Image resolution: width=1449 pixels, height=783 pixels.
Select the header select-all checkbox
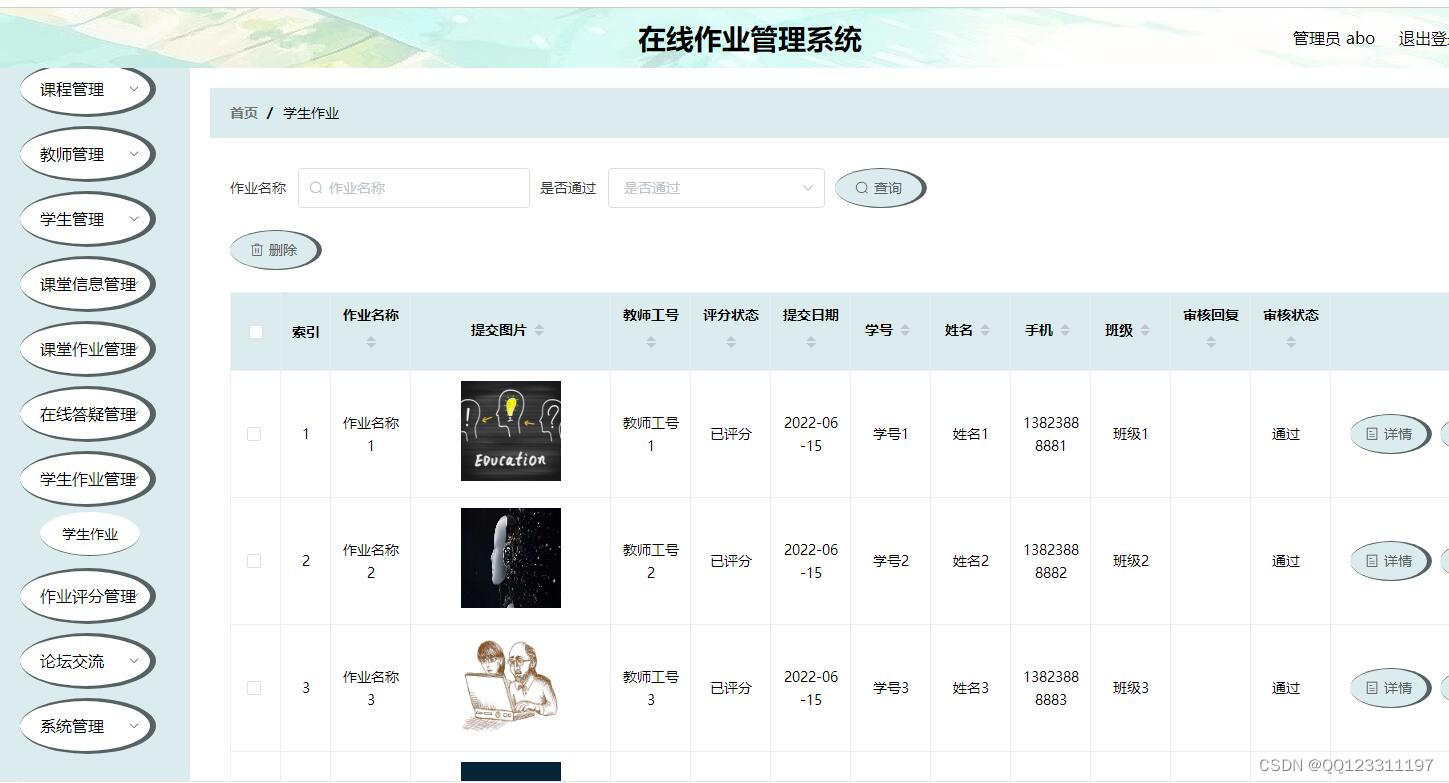tap(256, 332)
